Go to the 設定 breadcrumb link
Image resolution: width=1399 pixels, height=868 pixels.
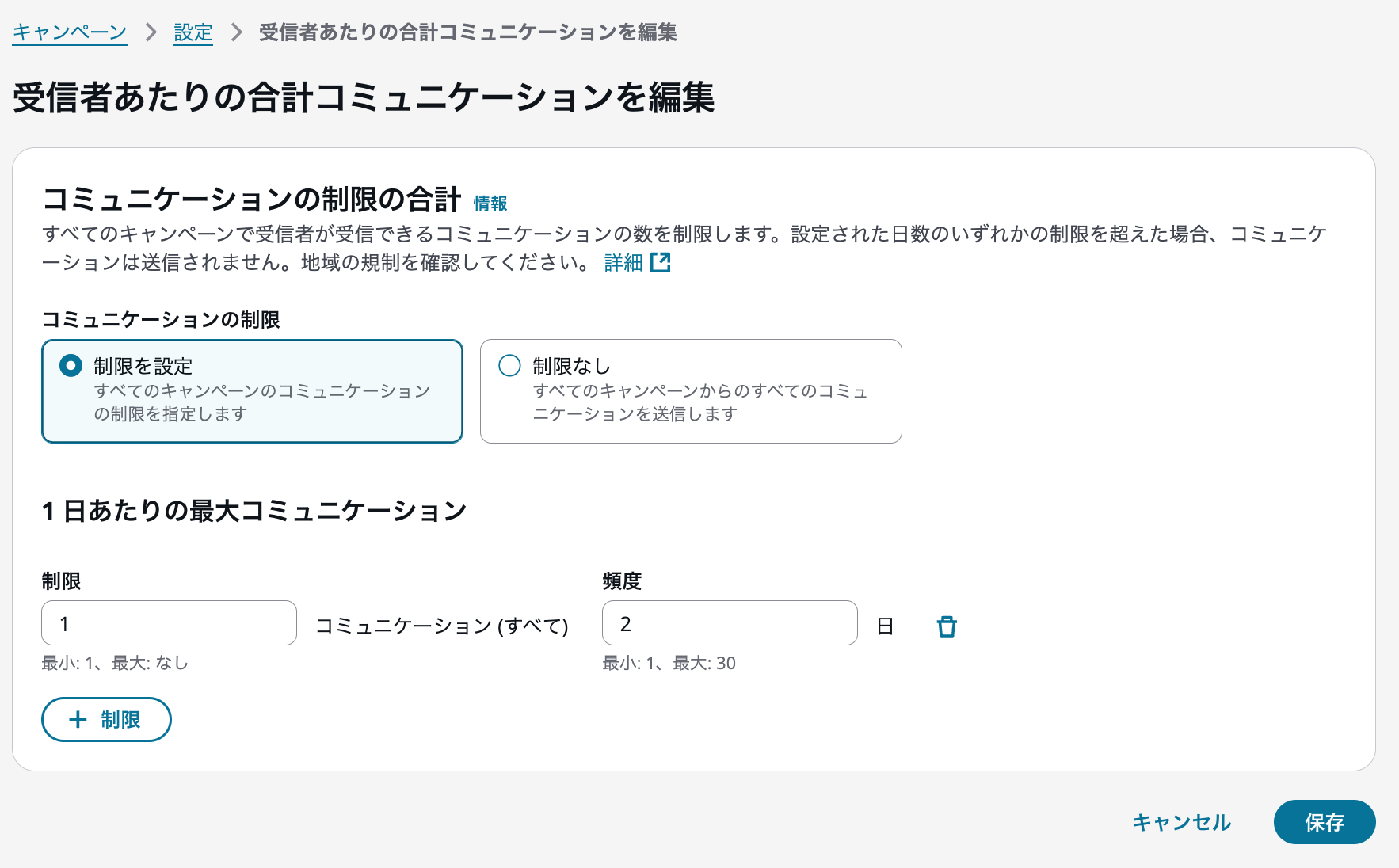point(193,32)
